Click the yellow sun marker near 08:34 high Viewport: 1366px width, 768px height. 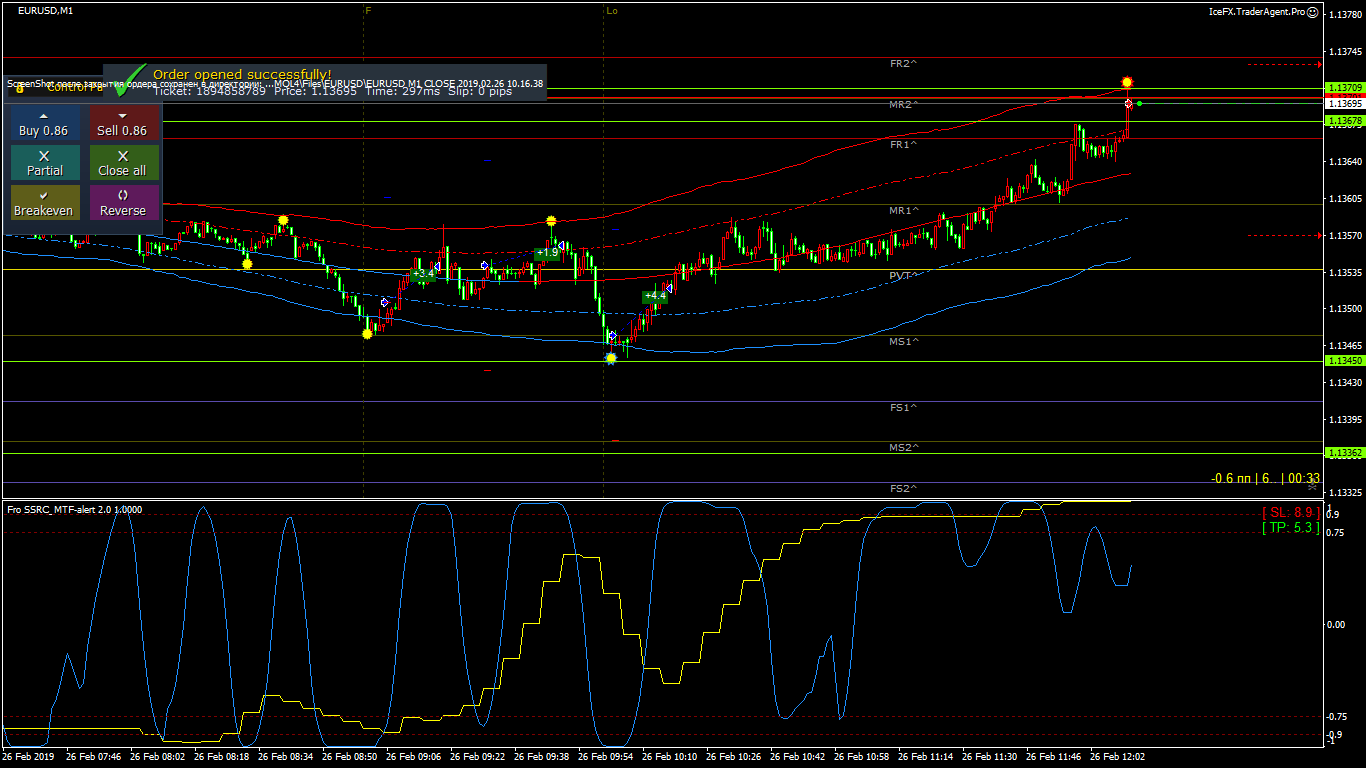(x=284, y=220)
